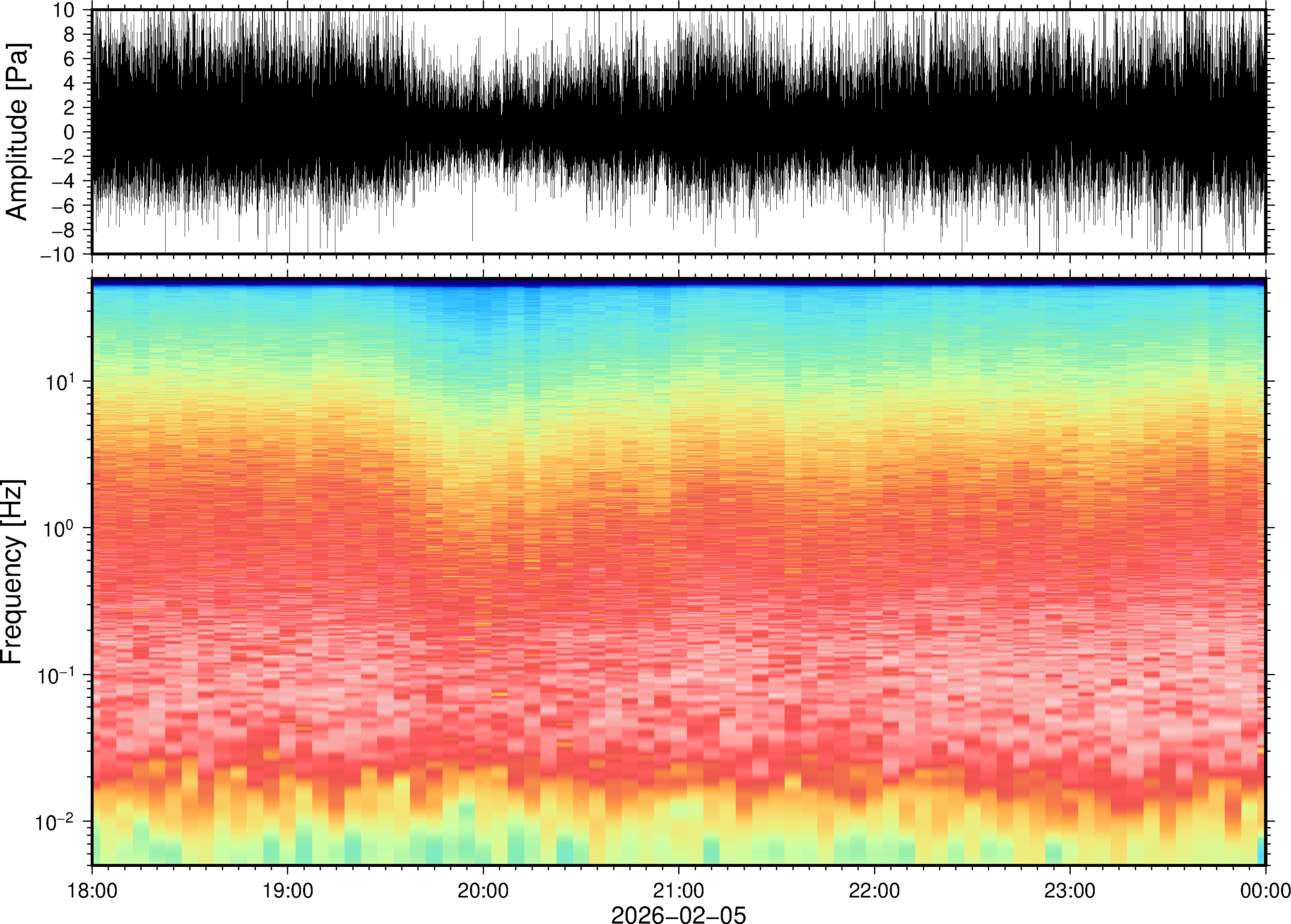
Task: Click the 18:00 start time label
Action: tap(92, 890)
